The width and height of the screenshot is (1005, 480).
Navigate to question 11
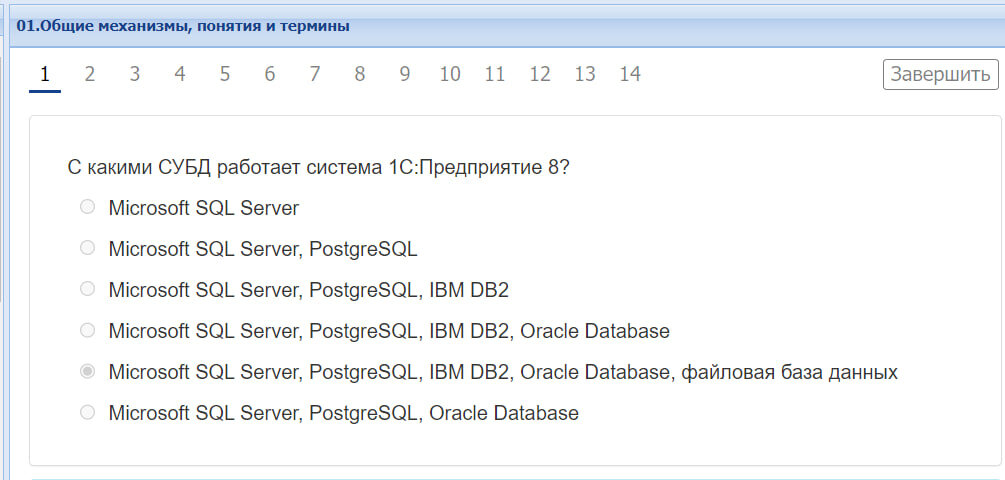495,75
